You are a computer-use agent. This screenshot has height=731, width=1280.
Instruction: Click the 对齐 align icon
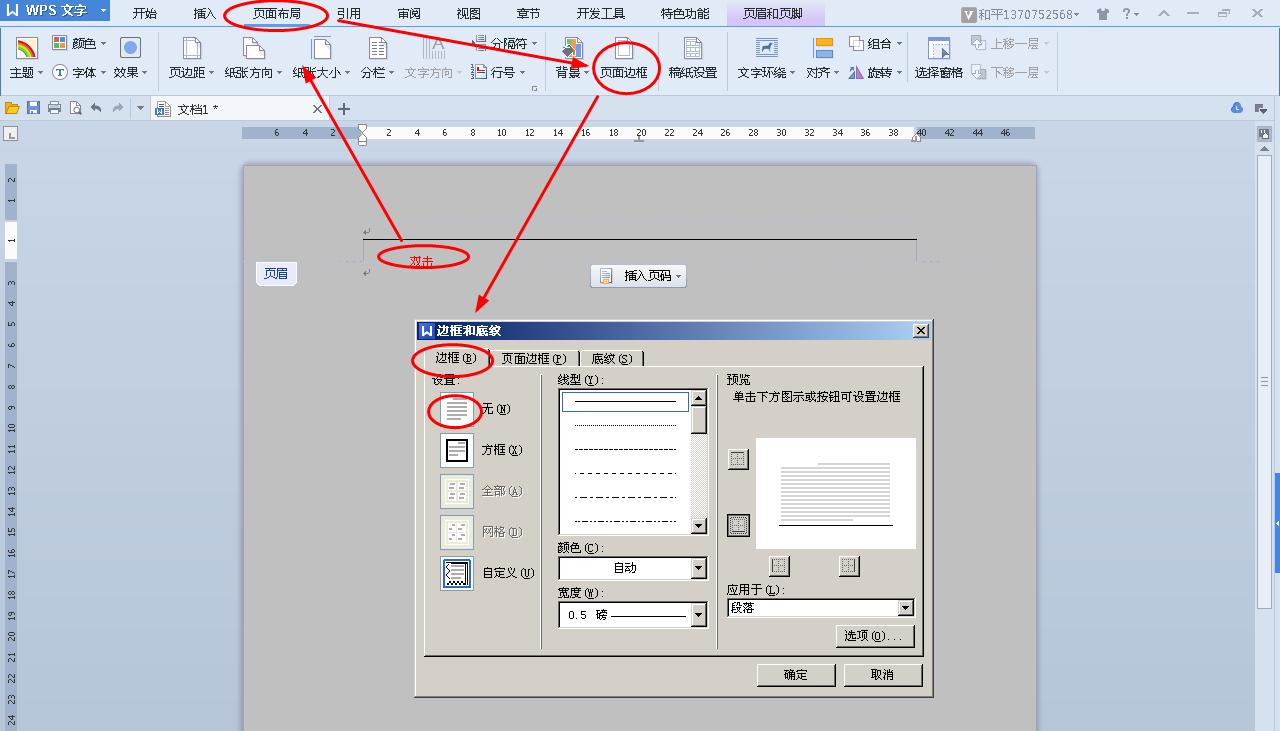click(823, 48)
